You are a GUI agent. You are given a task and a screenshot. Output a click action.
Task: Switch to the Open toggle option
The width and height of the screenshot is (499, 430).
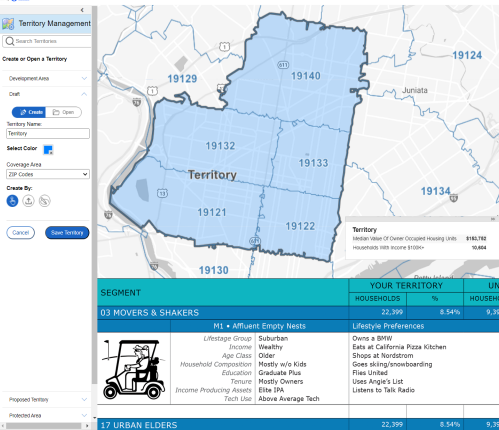point(64,112)
